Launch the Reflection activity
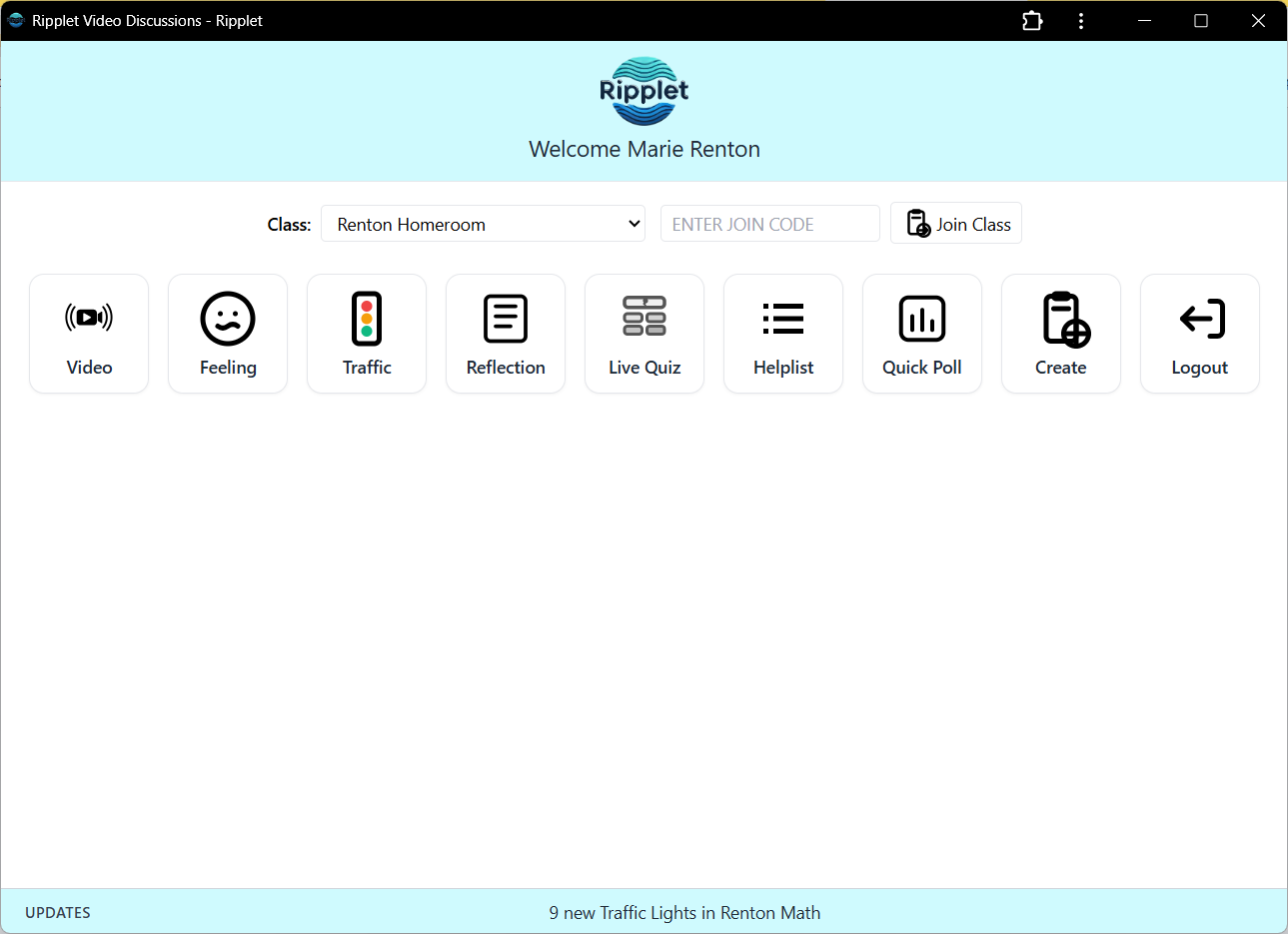The image size is (1288, 934). point(505,333)
